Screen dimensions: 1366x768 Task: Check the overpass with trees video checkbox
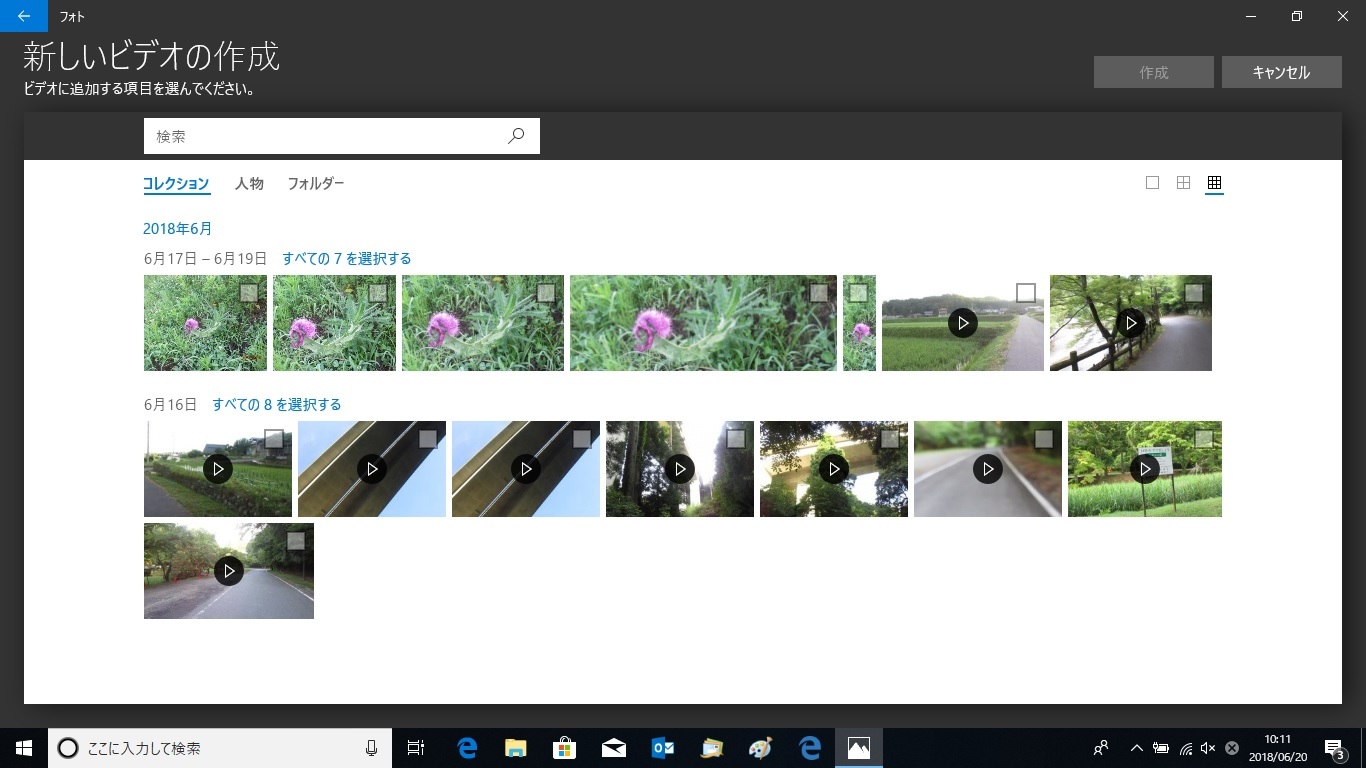point(889,439)
